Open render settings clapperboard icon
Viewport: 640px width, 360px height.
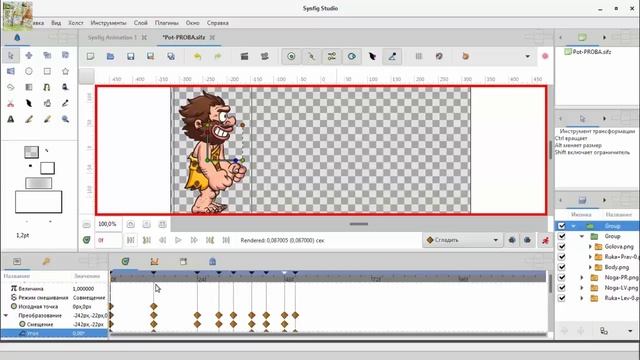pos(244,56)
